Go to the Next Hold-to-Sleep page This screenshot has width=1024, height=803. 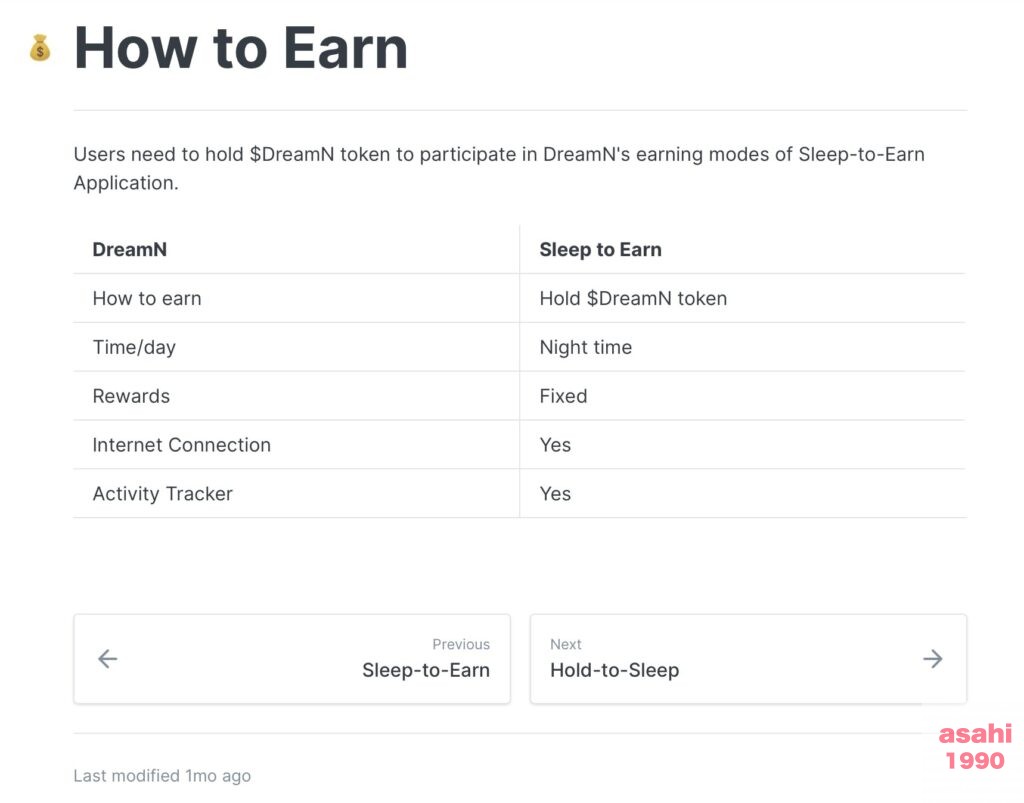(x=748, y=659)
